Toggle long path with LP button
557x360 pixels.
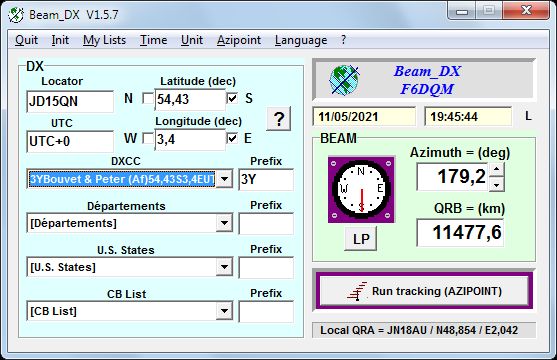pos(361,239)
